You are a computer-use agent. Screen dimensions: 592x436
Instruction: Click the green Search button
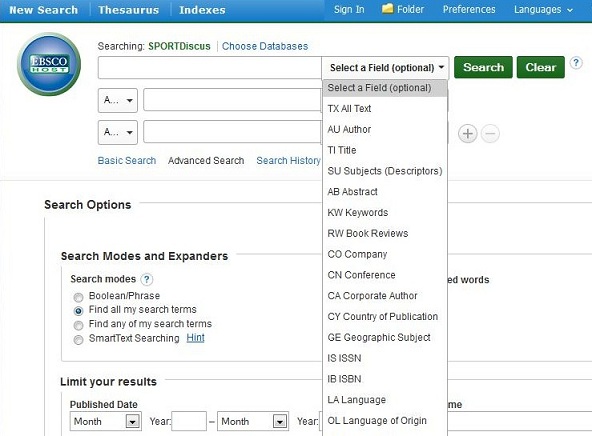(x=483, y=67)
